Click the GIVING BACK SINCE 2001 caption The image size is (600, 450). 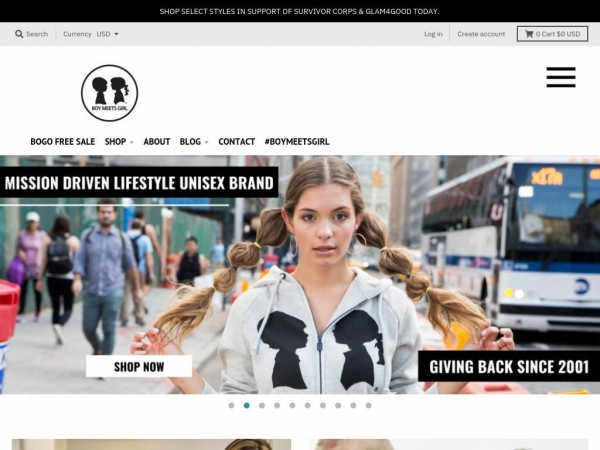(509, 366)
